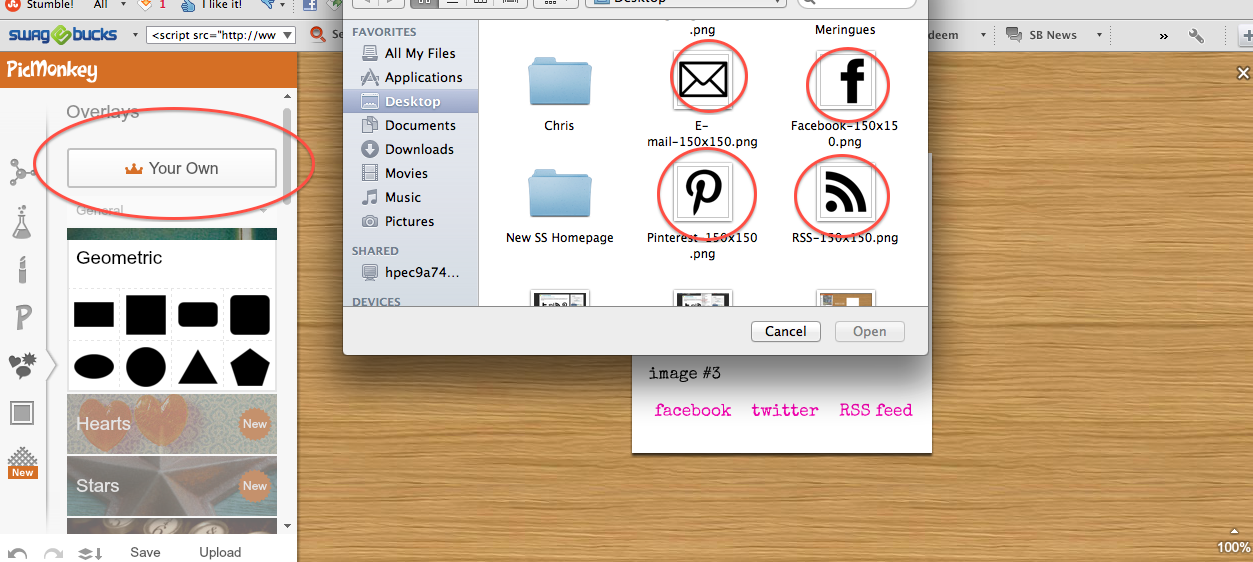Add the small rounded rectangle overlay

pos(198,315)
